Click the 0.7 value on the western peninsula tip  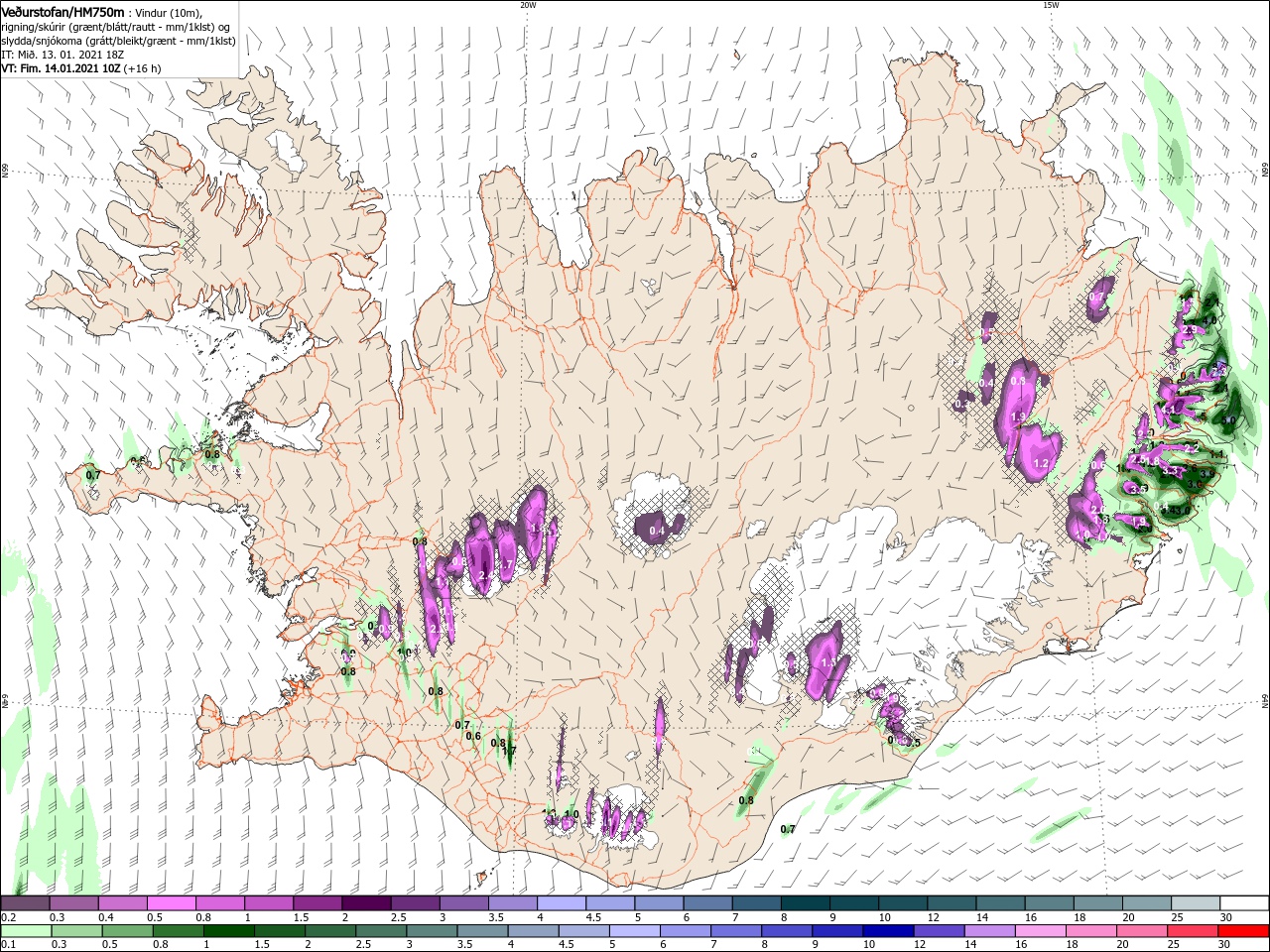pyautogui.click(x=93, y=475)
